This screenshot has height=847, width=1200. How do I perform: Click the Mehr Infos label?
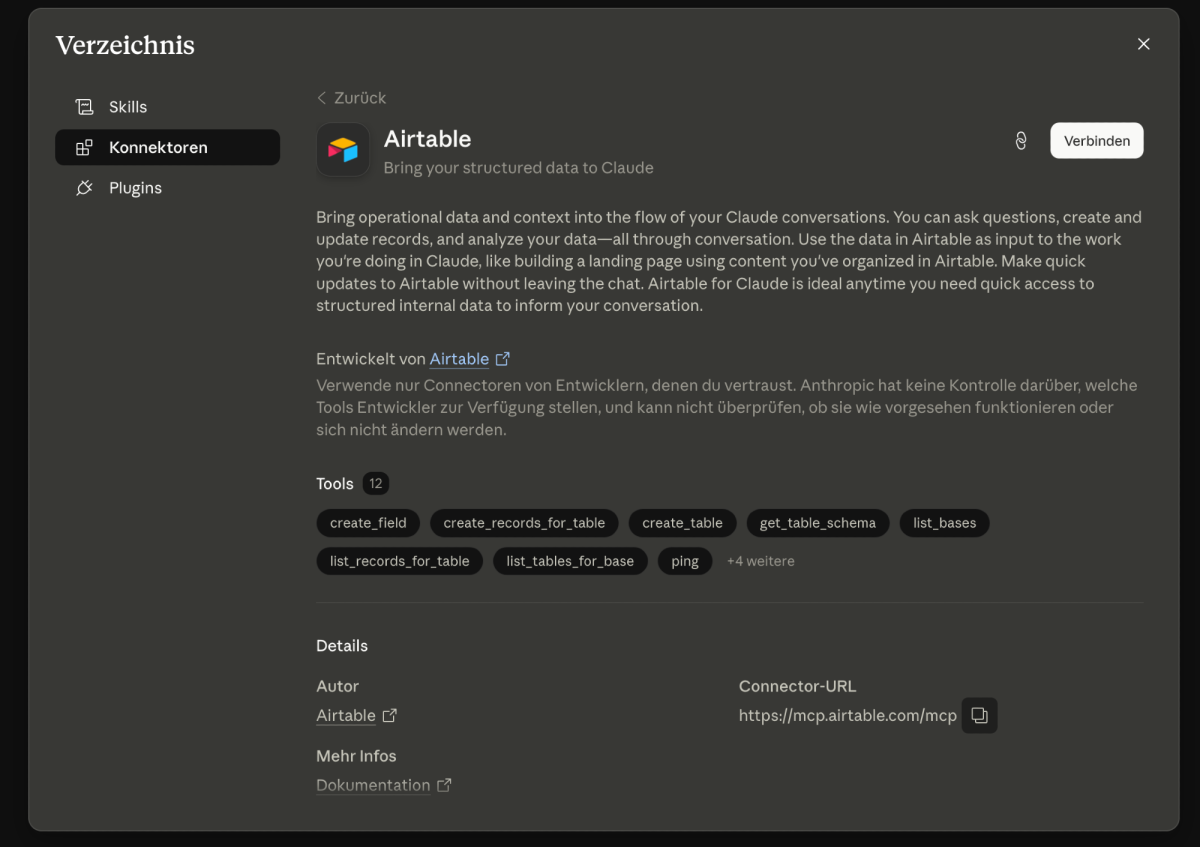coord(356,756)
